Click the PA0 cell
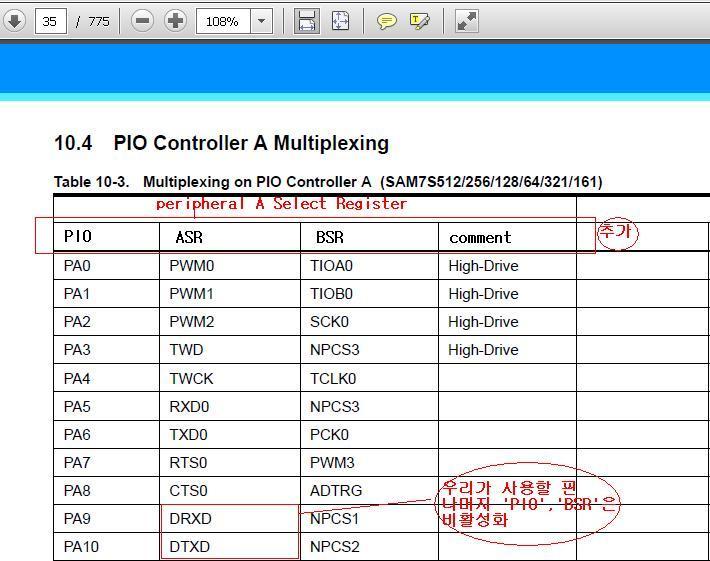The image size is (710, 561). tap(106, 266)
